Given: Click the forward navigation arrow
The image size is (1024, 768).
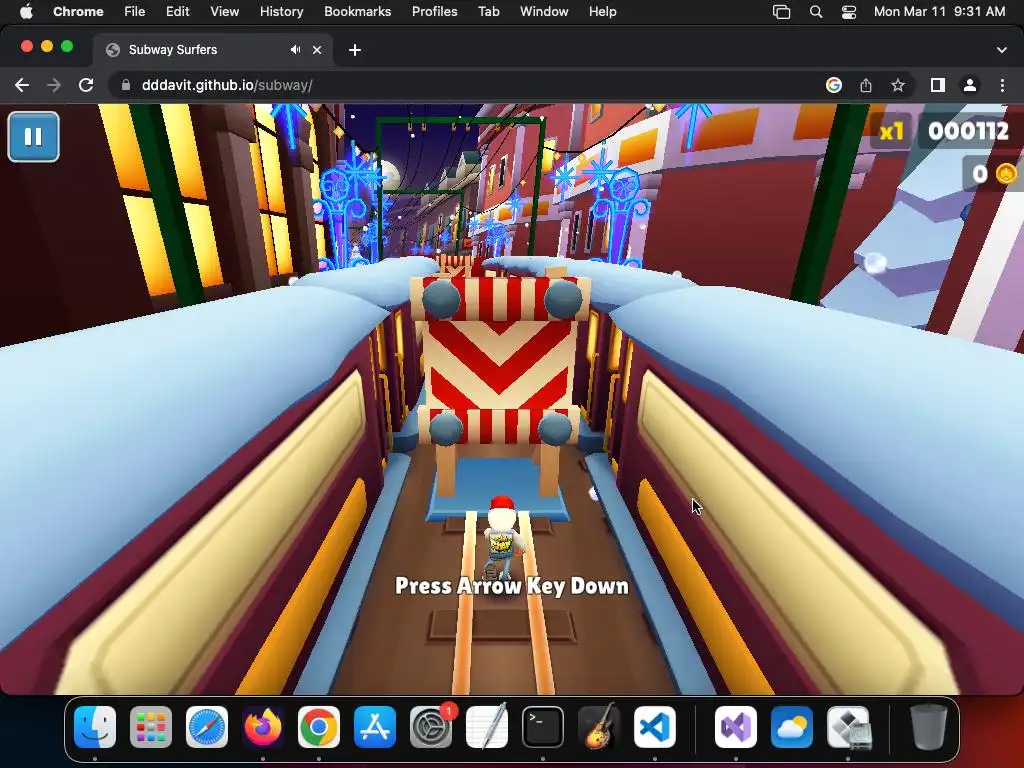Looking at the screenshot, I should pyautogui.click(x=54, y=85).
